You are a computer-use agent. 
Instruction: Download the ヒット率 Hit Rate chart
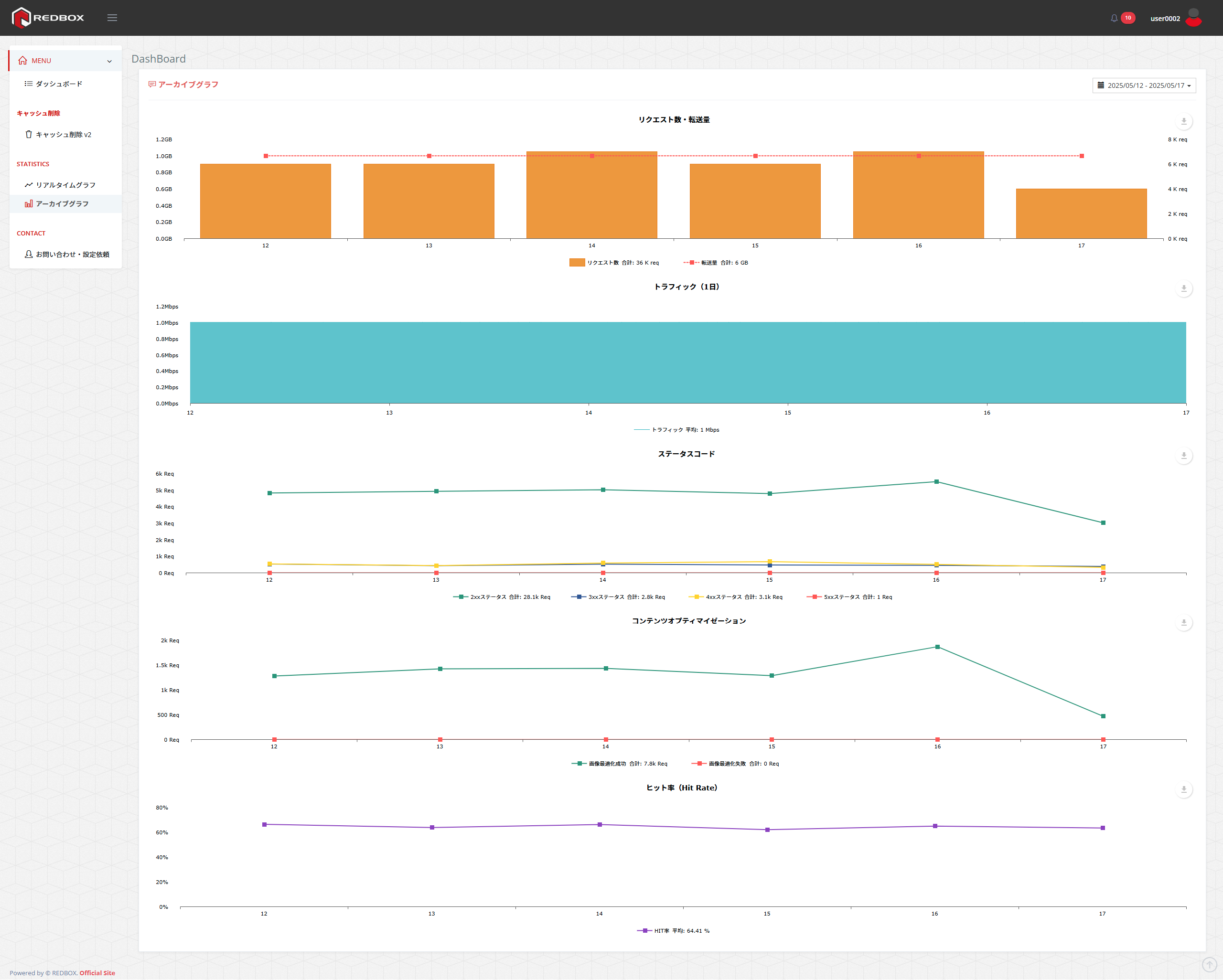coord(1183,789)
